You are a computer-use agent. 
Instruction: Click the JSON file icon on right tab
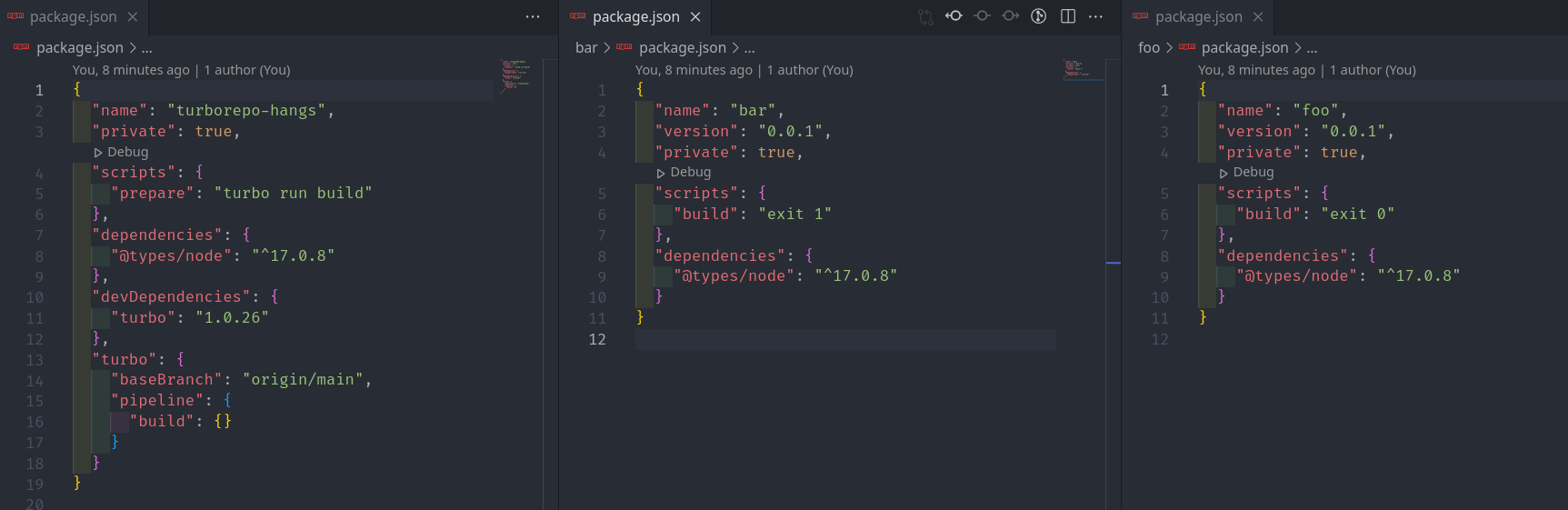(x=1141, y=16)
